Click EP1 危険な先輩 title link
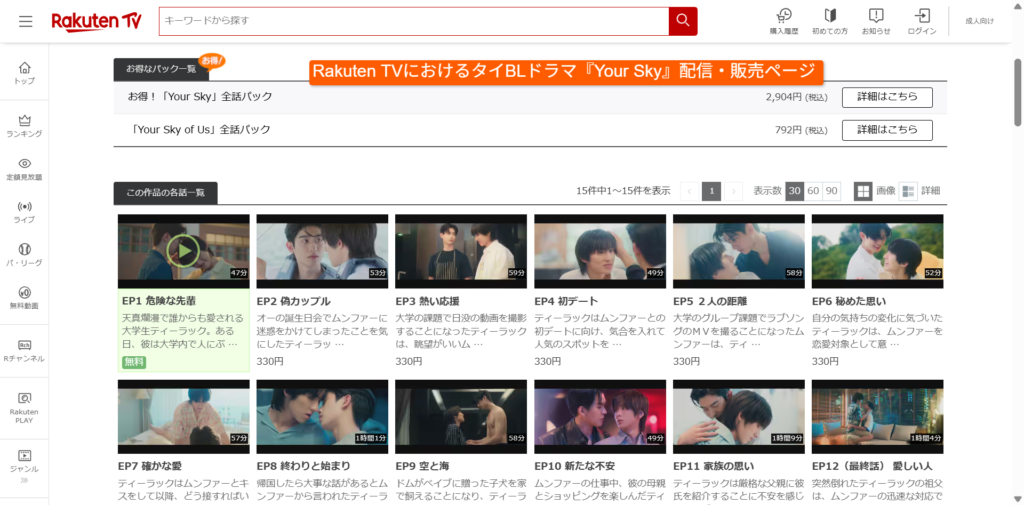 pyautogui.click(x=159, y=301)
